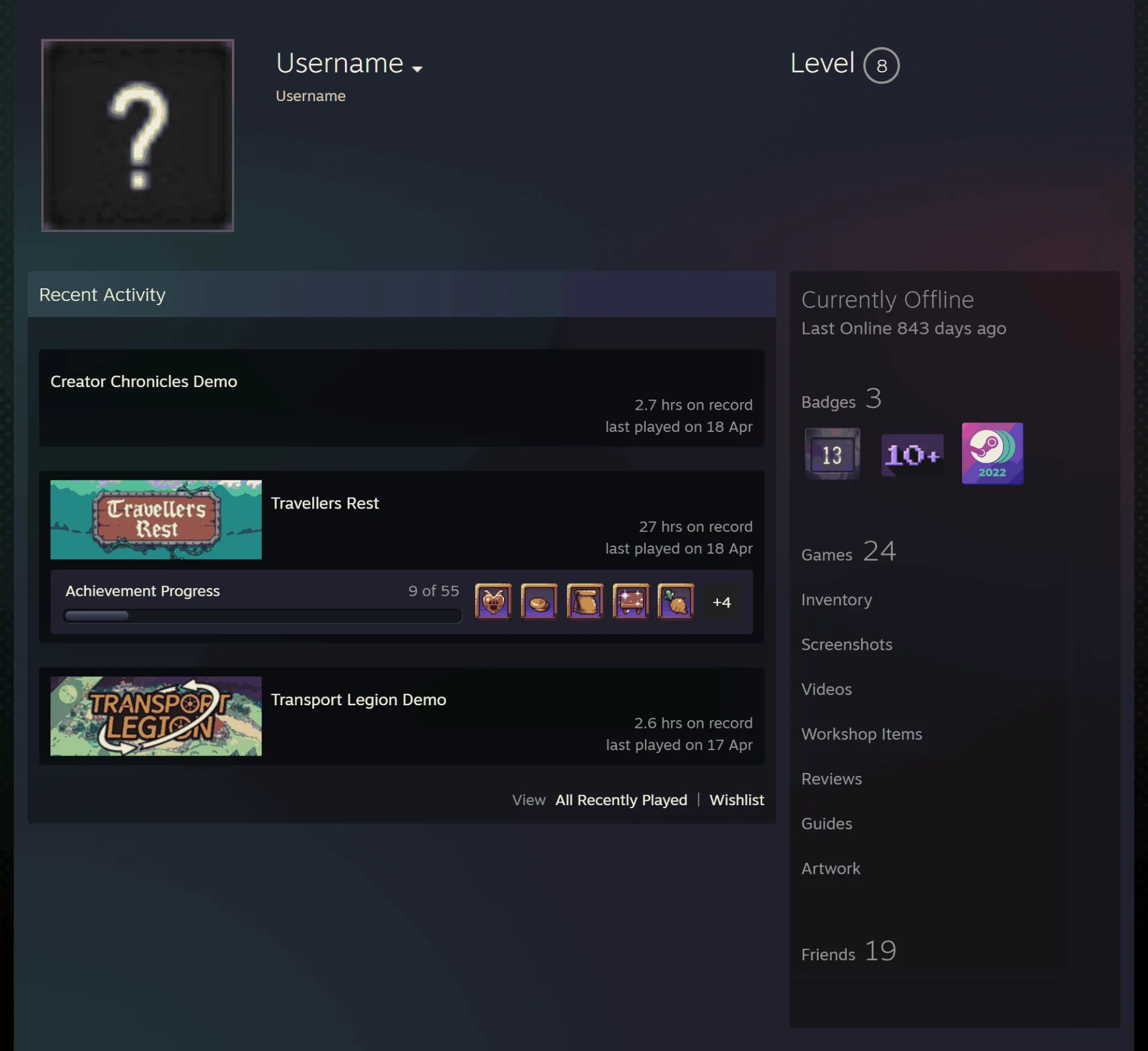Open the coin achievement icon

(x=539, y=601)
